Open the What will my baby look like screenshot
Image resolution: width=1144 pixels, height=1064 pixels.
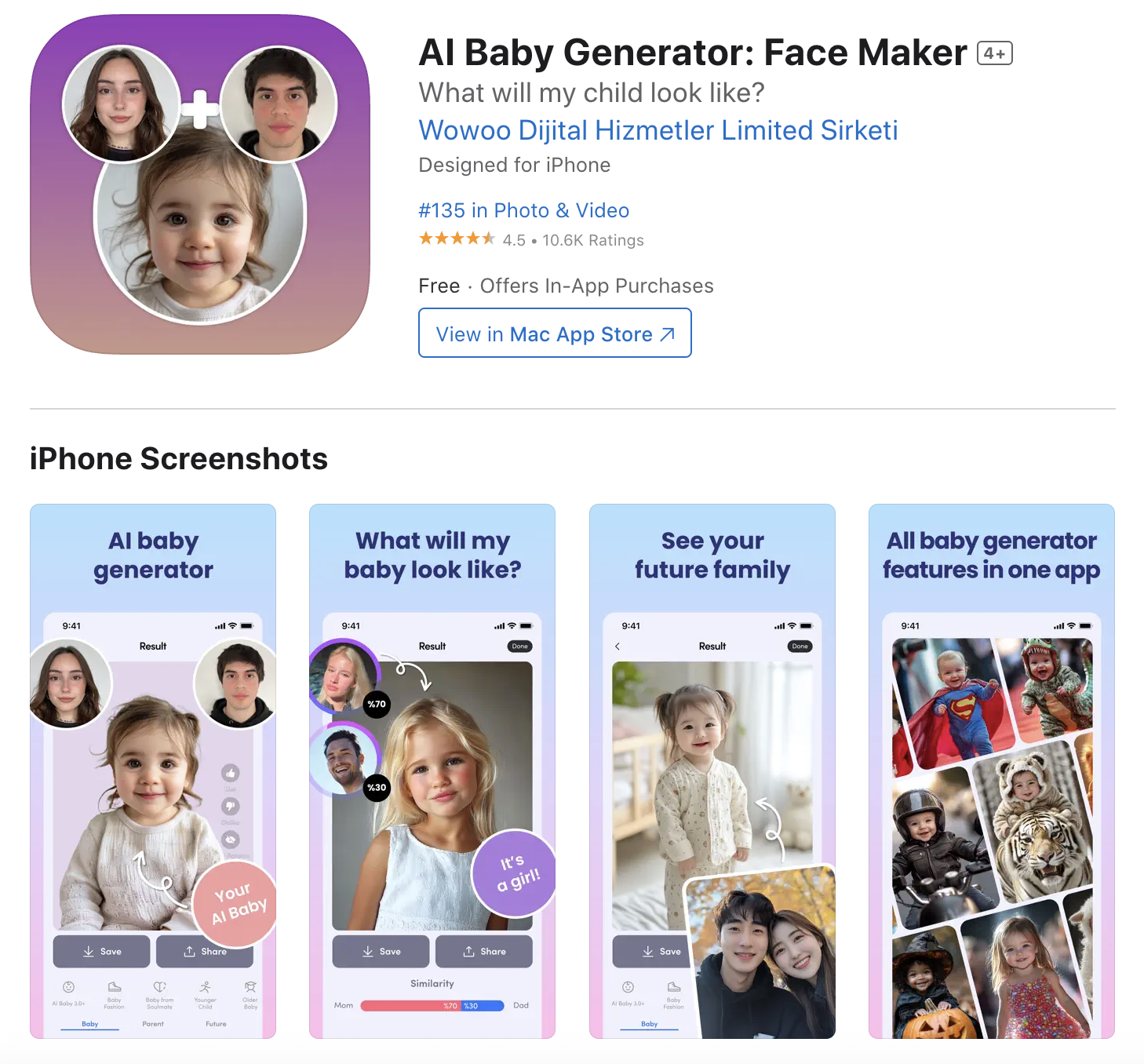point(432,771)
